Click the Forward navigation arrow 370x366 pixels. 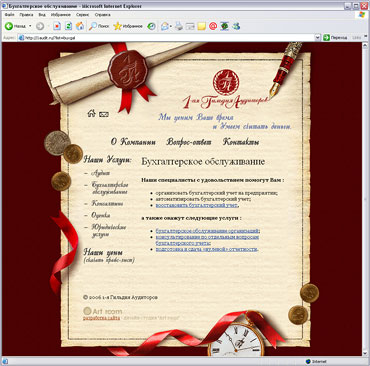pos(40,26)
